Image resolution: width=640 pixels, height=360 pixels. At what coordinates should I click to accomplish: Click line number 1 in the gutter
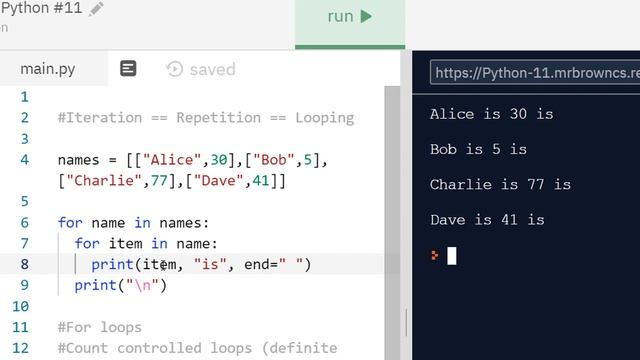[24, 97]
